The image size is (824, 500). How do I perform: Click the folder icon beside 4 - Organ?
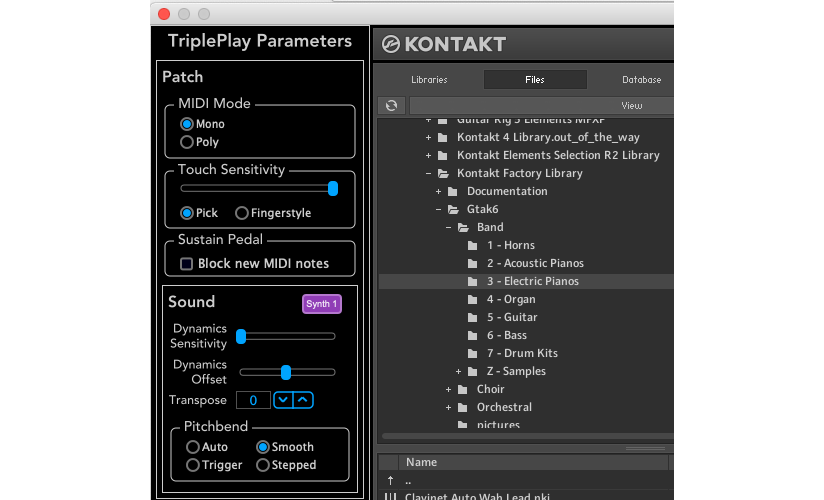click(472, 299)
